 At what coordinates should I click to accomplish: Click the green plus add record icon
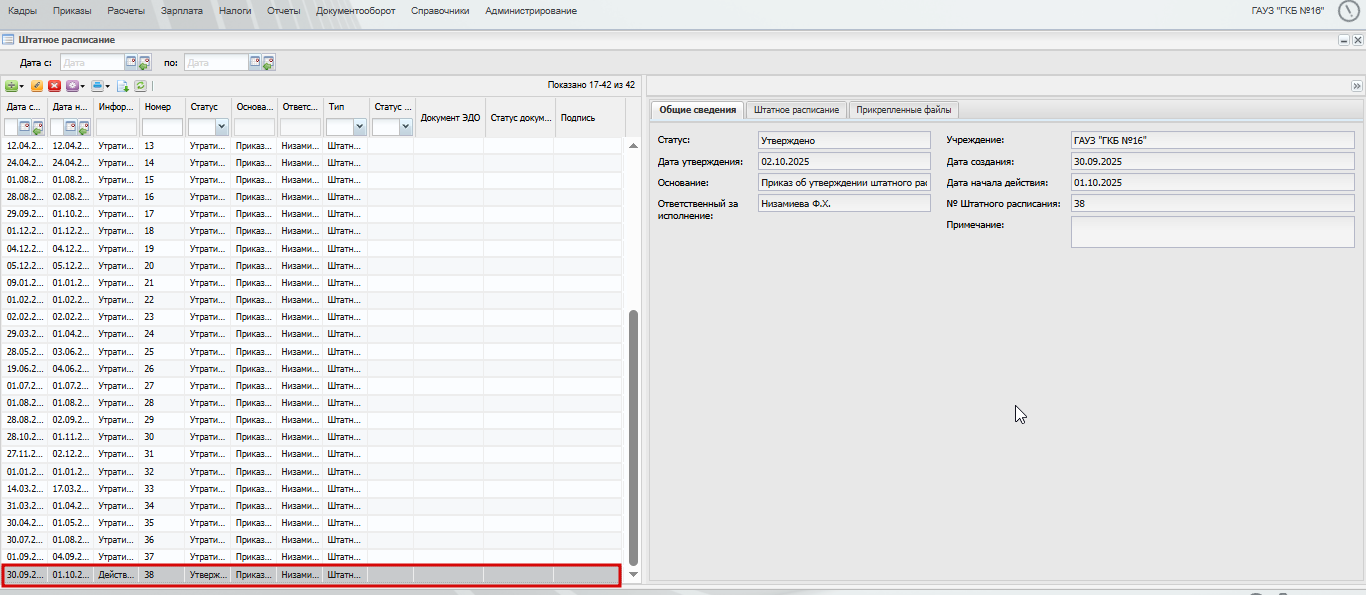pos(11,86)
